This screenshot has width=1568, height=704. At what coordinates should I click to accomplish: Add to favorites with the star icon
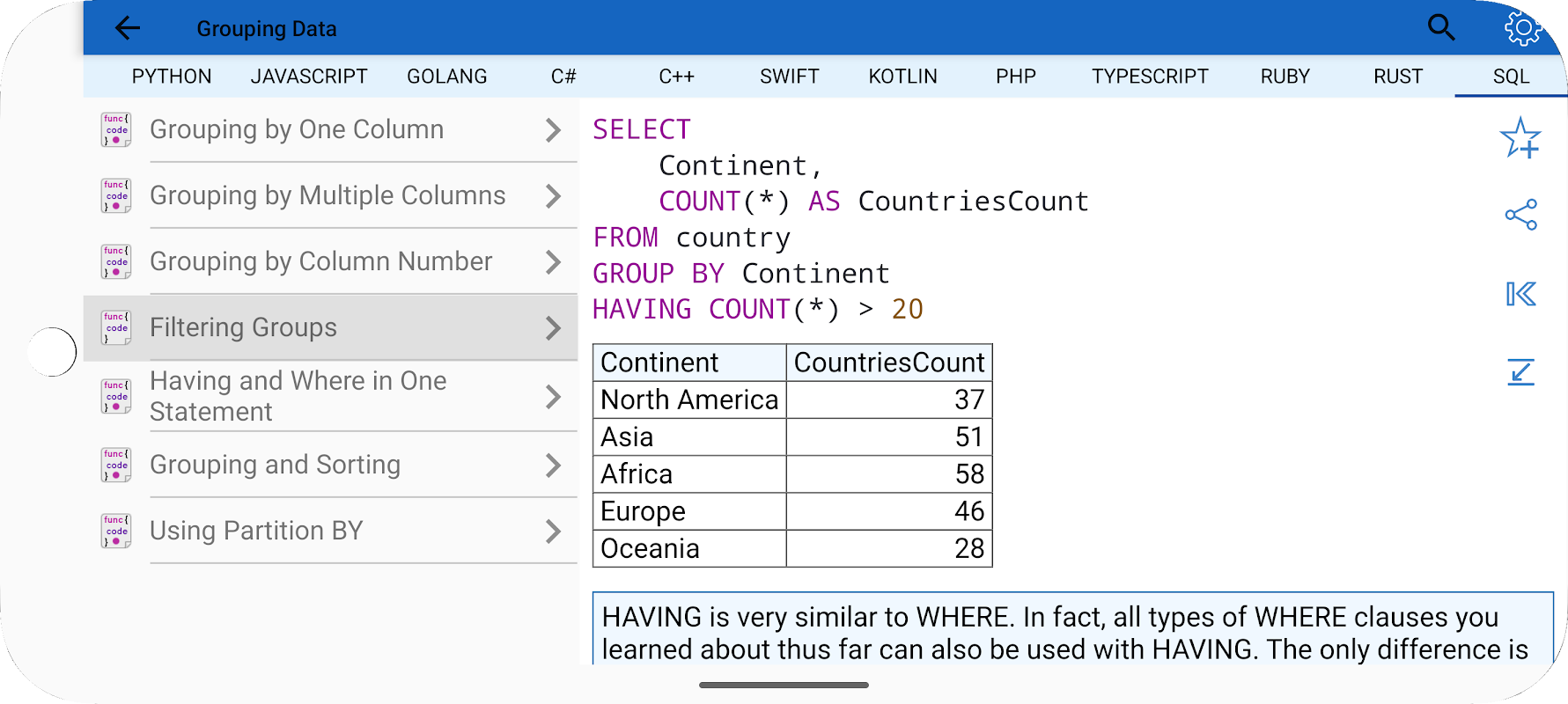(x=1520, y=138)
